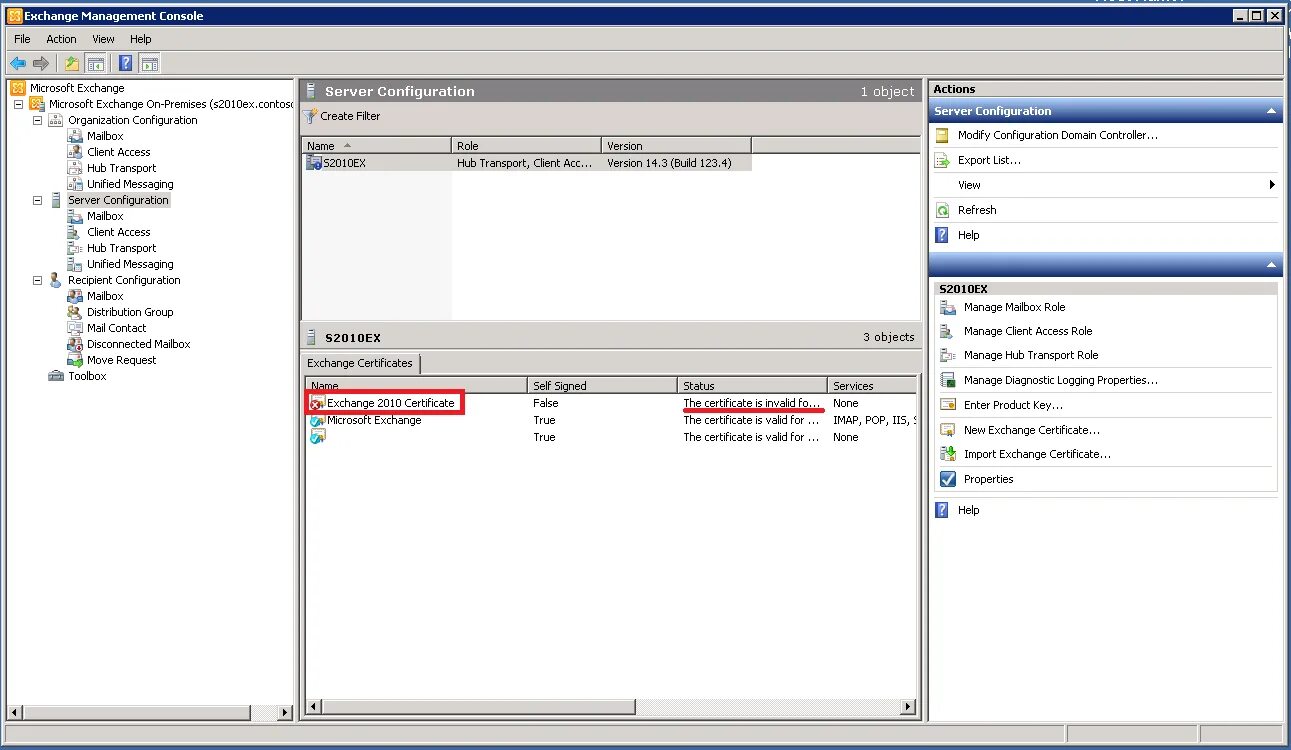Open the Action menu
Screen dimensions: 1291x750
point(61,39)
